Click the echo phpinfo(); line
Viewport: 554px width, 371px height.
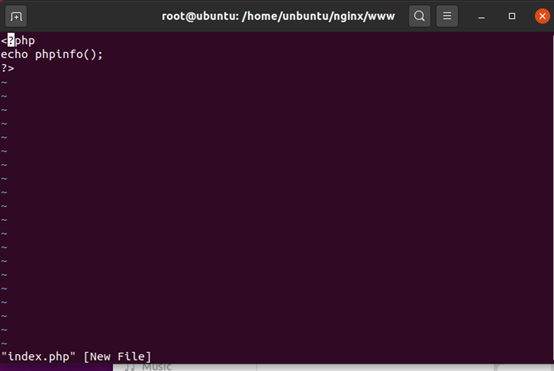click(x=52, y=54)
